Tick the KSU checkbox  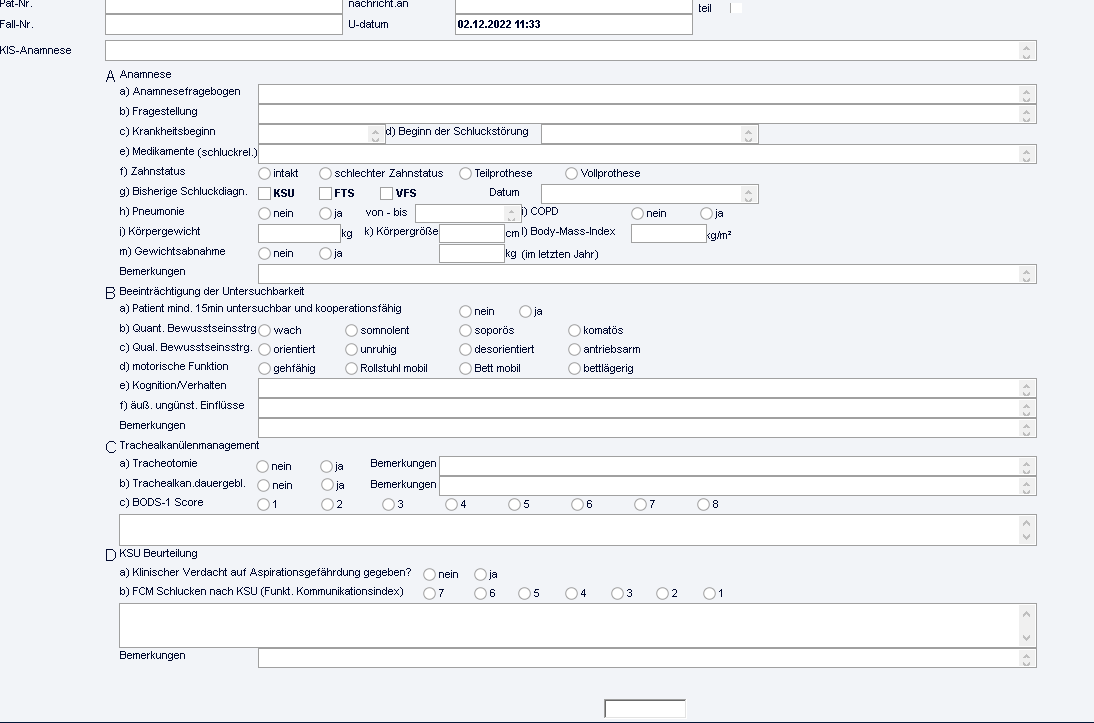264,193
